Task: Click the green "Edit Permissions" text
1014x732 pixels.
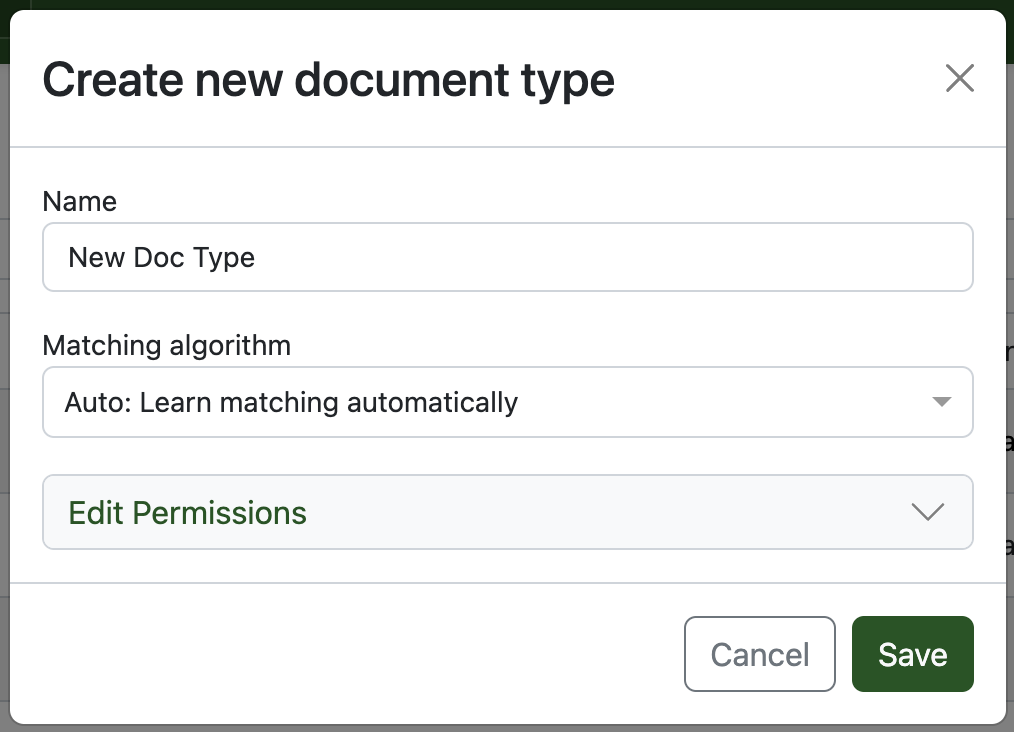Action: tap(187, 512)
